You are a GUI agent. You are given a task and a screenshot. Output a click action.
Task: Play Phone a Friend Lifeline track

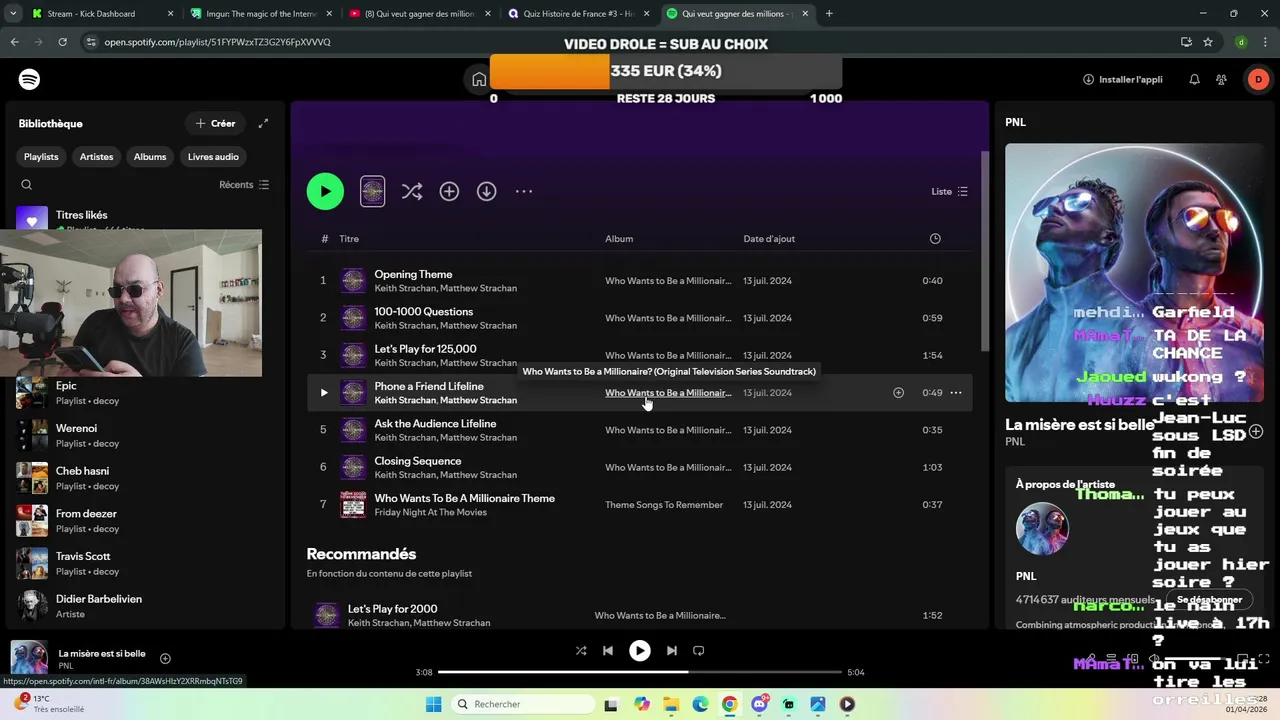click(x=324, y=393)
